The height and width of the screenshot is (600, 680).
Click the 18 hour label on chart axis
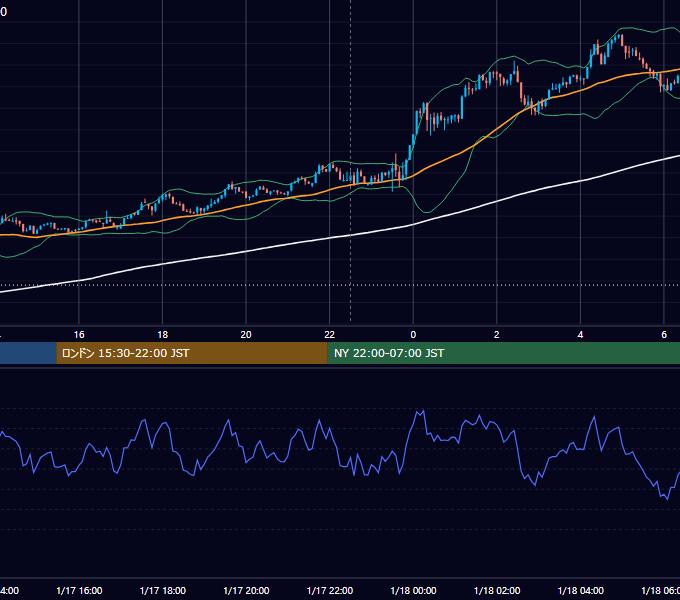(163, 335)
